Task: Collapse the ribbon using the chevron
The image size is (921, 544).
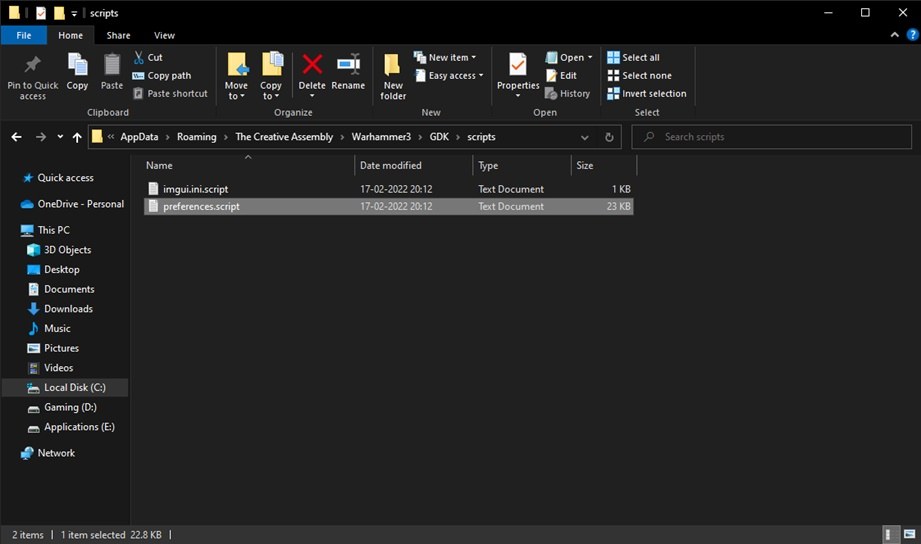Action: click(895, 35)
